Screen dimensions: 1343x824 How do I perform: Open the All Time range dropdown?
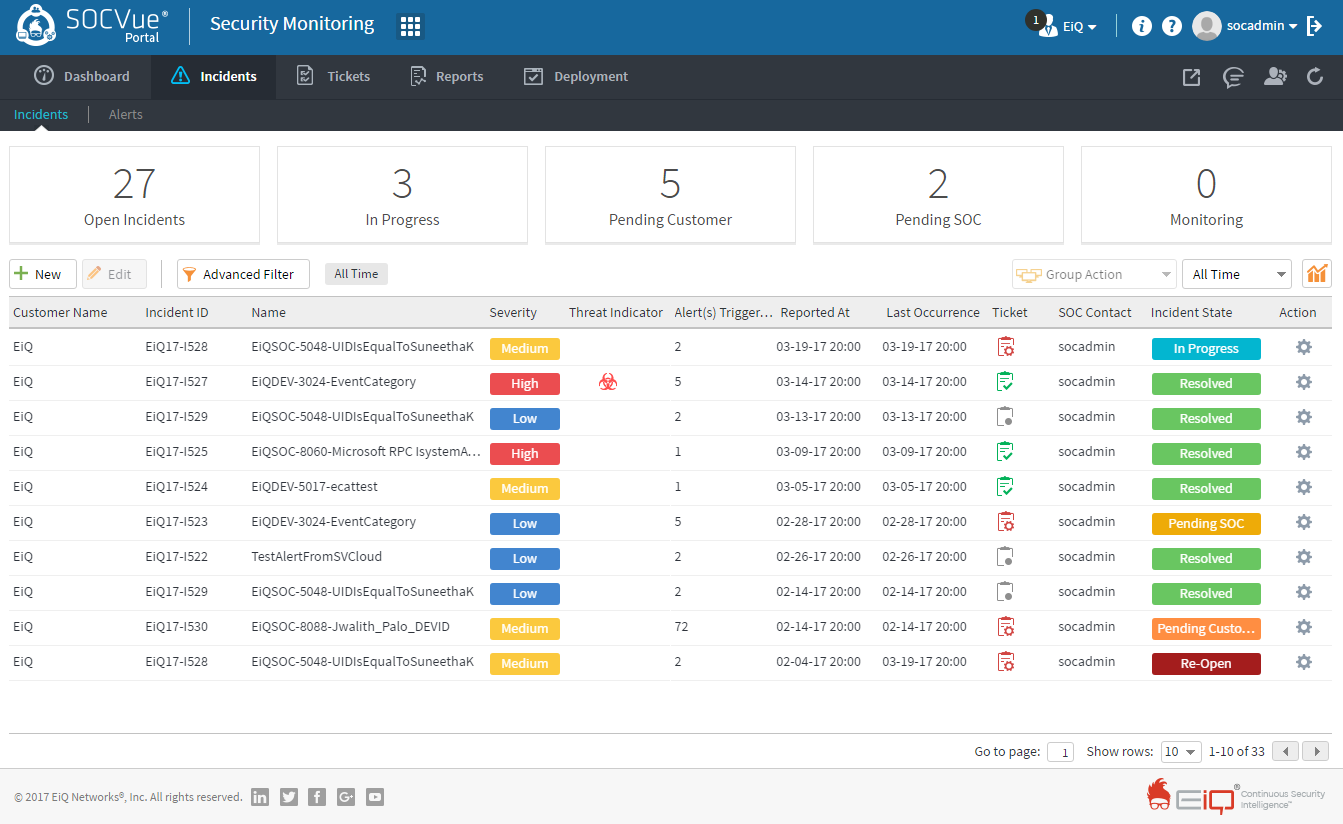(x=1236, y=274)
